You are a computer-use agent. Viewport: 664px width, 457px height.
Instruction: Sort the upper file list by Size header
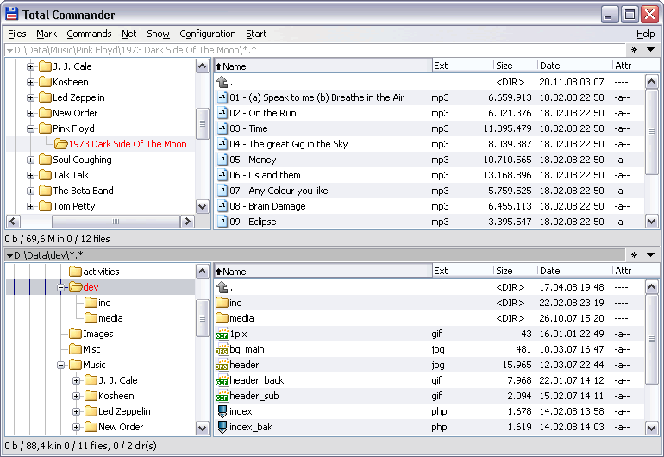click(x=515, y=66)
